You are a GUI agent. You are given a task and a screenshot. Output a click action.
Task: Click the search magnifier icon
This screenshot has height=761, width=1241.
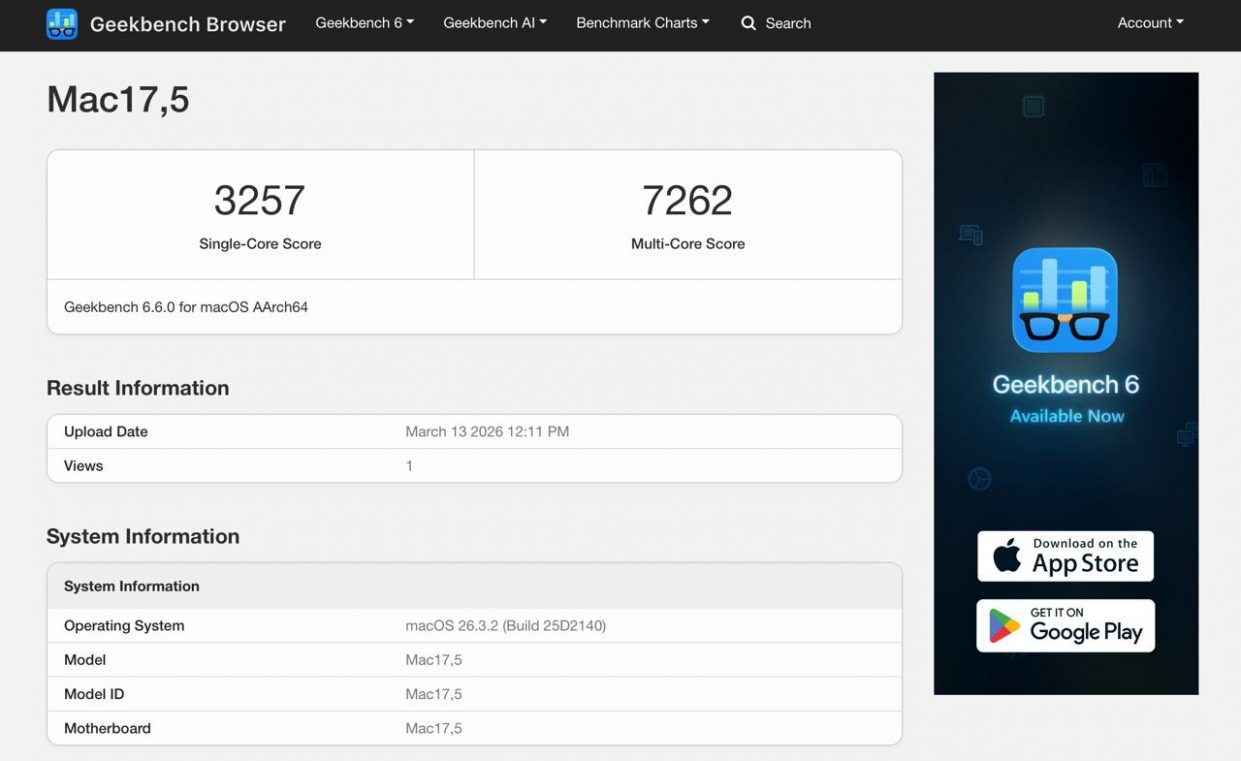pyautogui.click(x=748, y=23)
